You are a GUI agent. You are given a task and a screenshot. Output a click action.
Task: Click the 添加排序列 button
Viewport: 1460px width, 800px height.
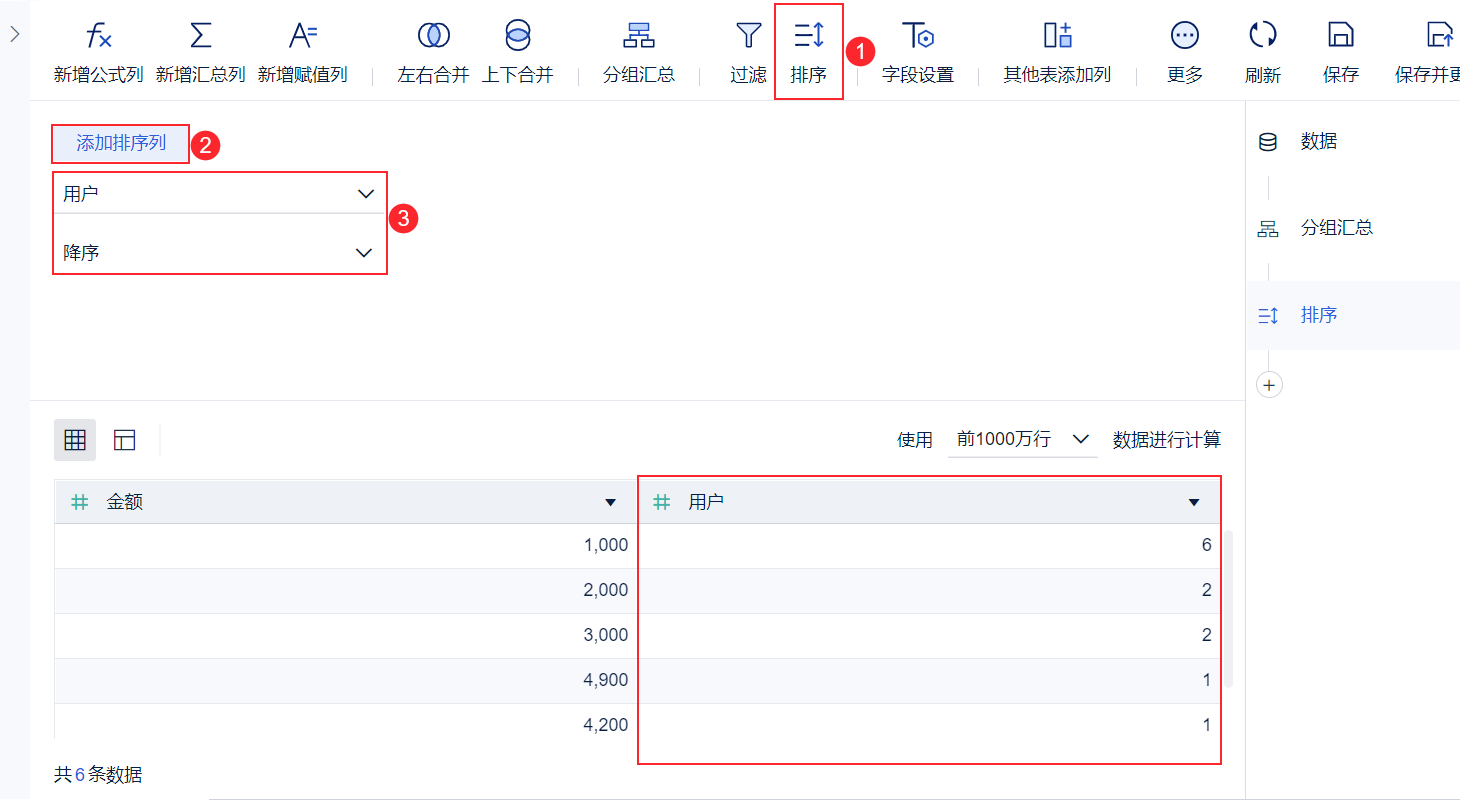pyautogui.click(x=121, y=143)
